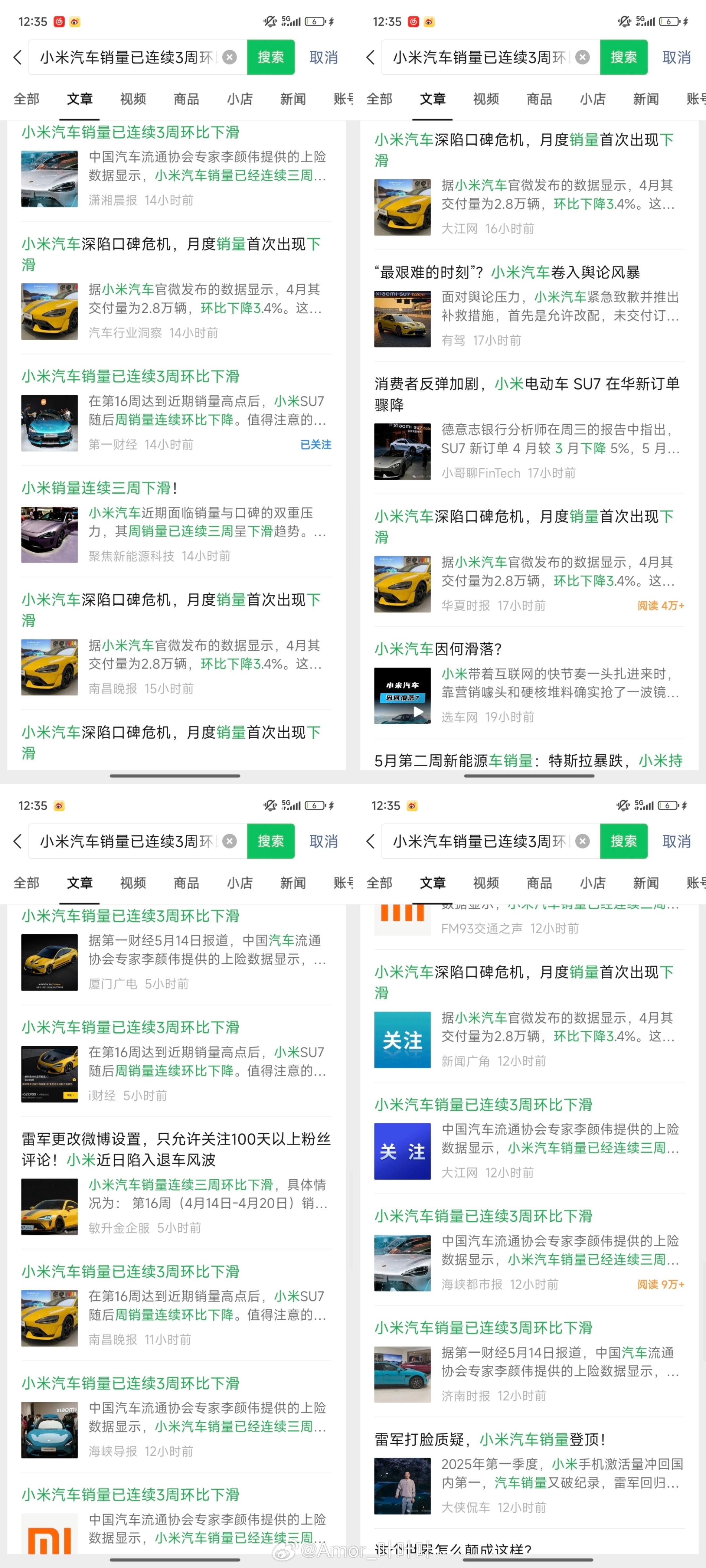The width and height of the screenshot is (706, 1568).
Task: Select the 小店 tab in the bottom-left screenshot
Action: point(239,883)
